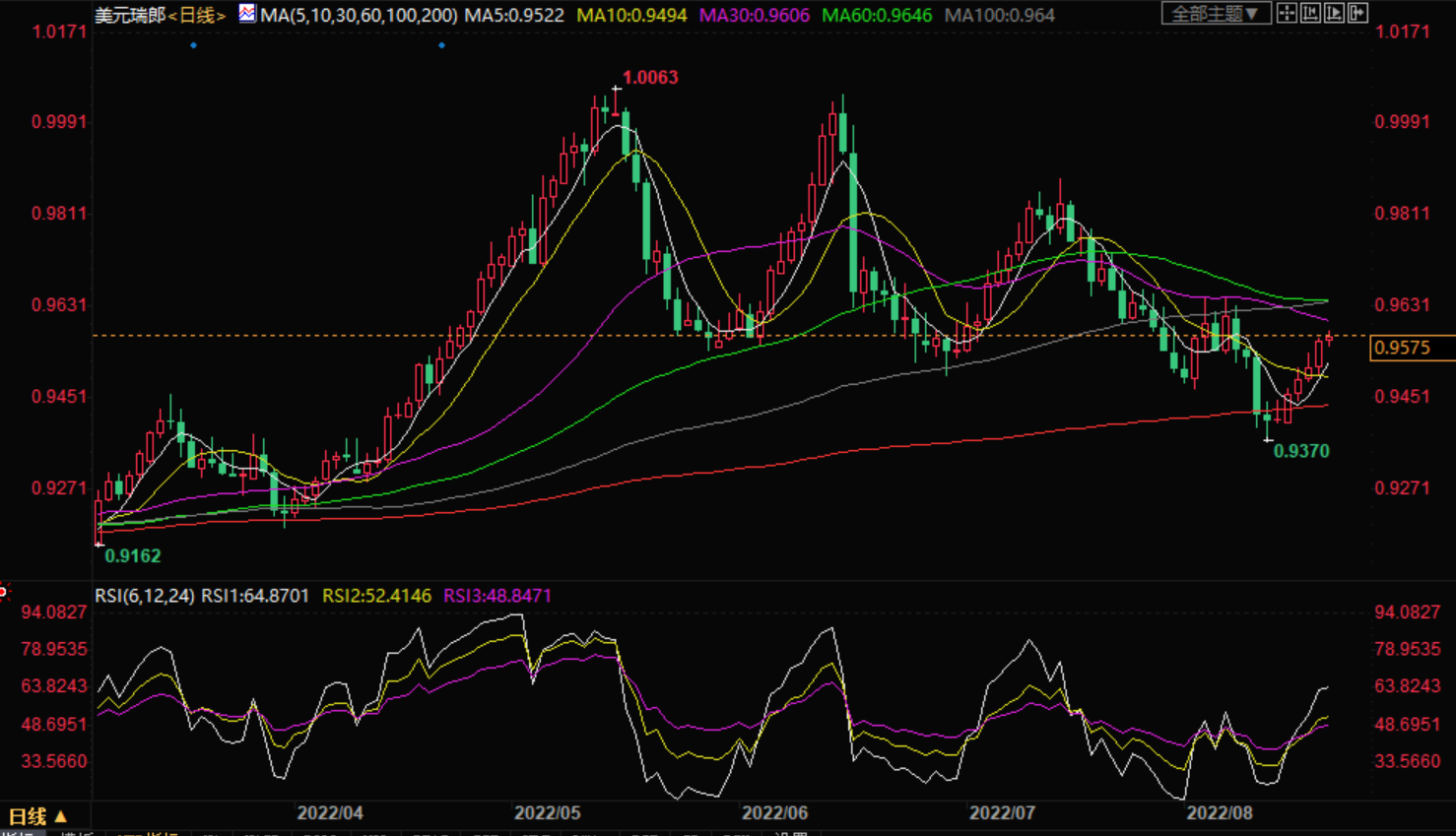Click the MA indicator chart icon
The width and height of the screenshot is (1456, 836).
247,14
